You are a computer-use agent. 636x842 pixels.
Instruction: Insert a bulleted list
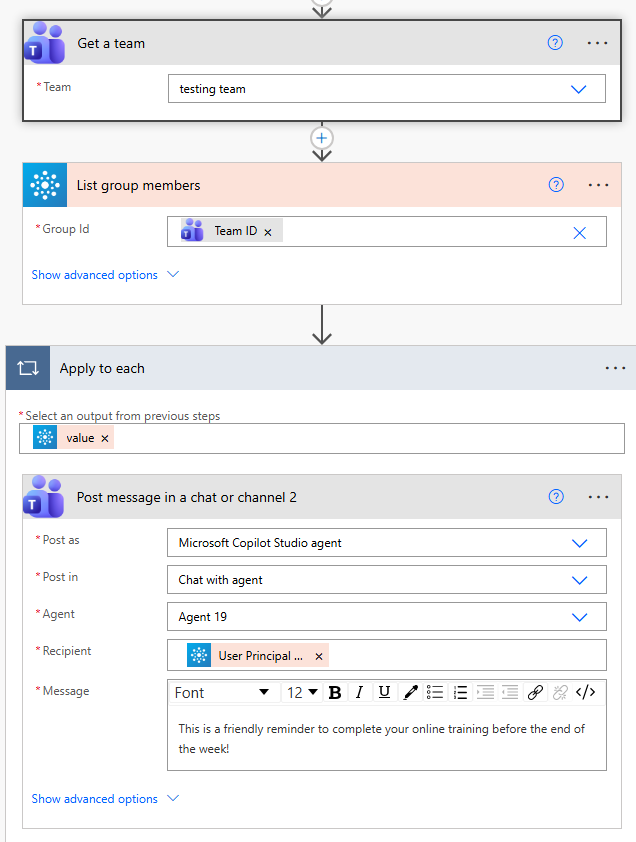coord(435,693)
